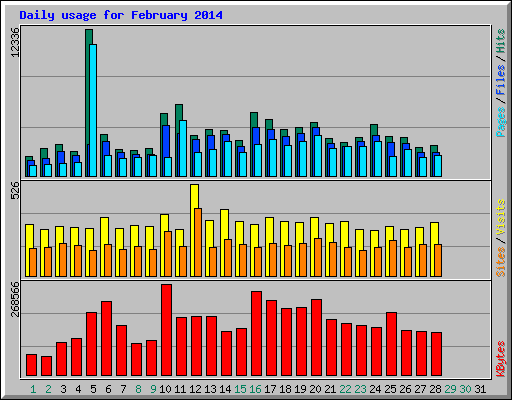
Task: Click the cyan pages bar for day 5
Action: (x=93, y=110)
